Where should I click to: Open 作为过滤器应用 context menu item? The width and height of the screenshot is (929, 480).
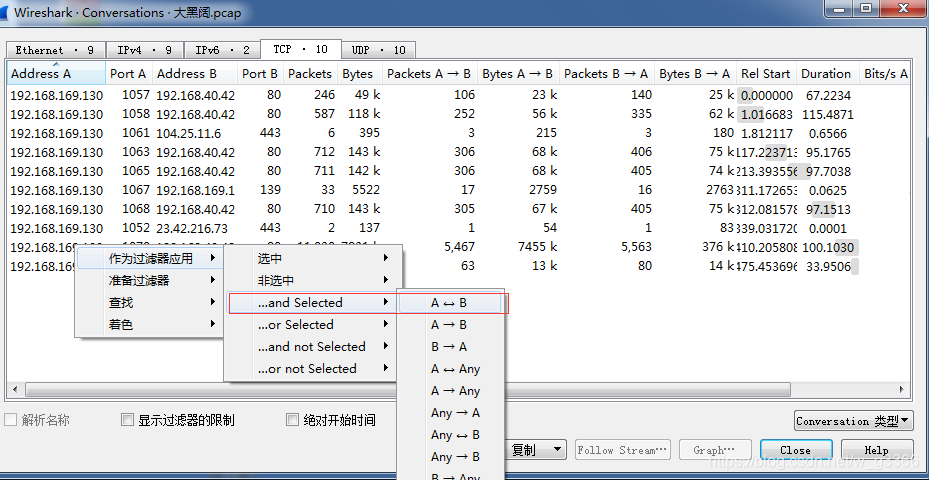(x=150, y=258)
